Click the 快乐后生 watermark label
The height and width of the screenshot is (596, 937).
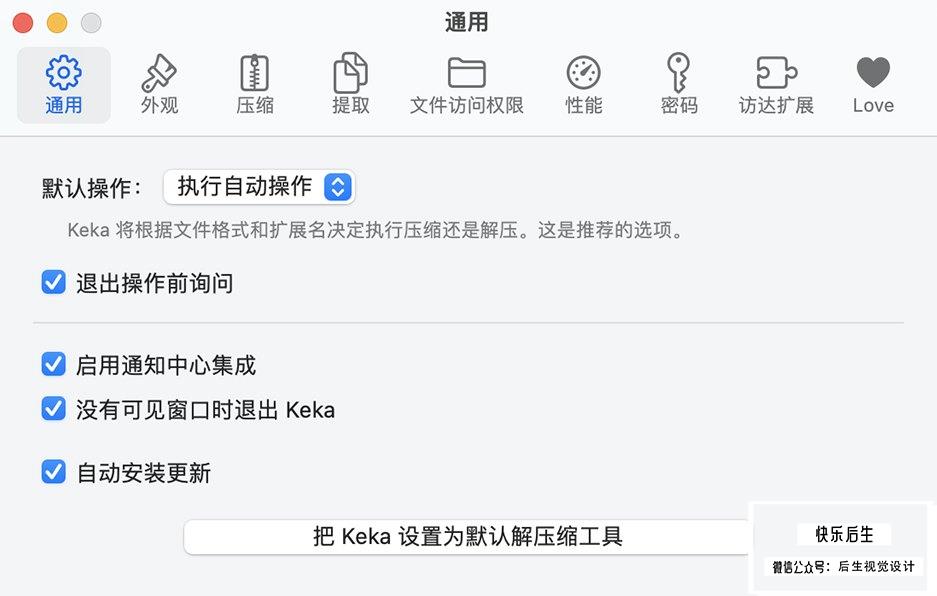click(x=844, y=534)
